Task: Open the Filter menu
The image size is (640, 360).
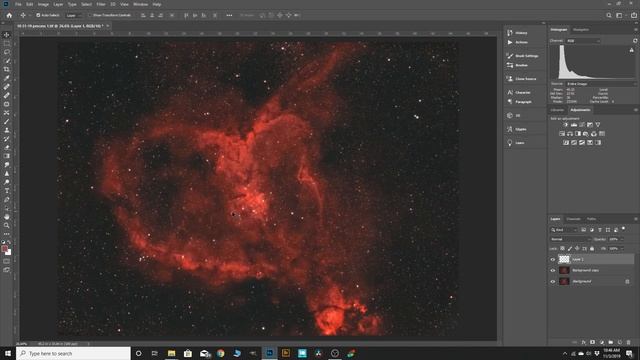Action: point(101,4)
